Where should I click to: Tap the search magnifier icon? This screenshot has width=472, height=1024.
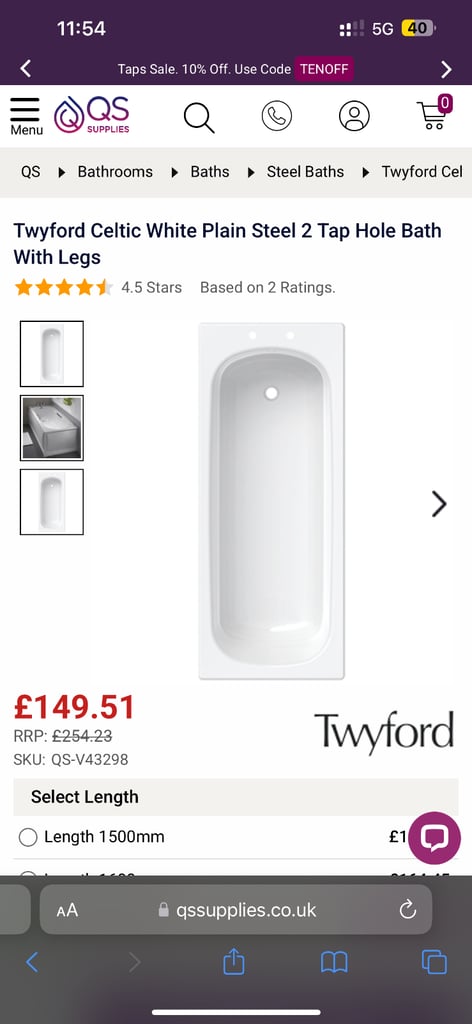[x=198, y=118]
